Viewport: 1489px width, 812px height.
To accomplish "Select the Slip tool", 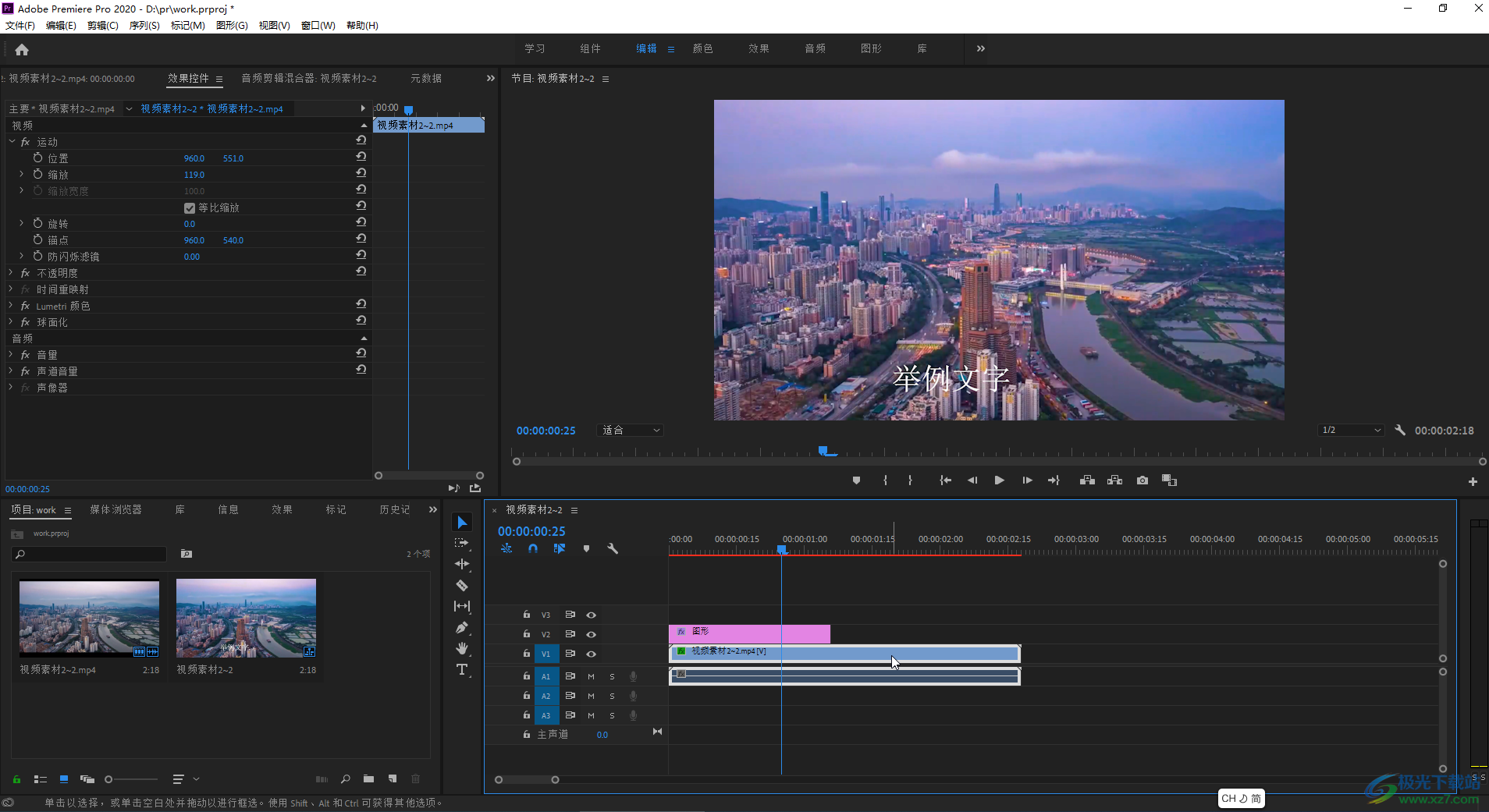I will [462, 606].
